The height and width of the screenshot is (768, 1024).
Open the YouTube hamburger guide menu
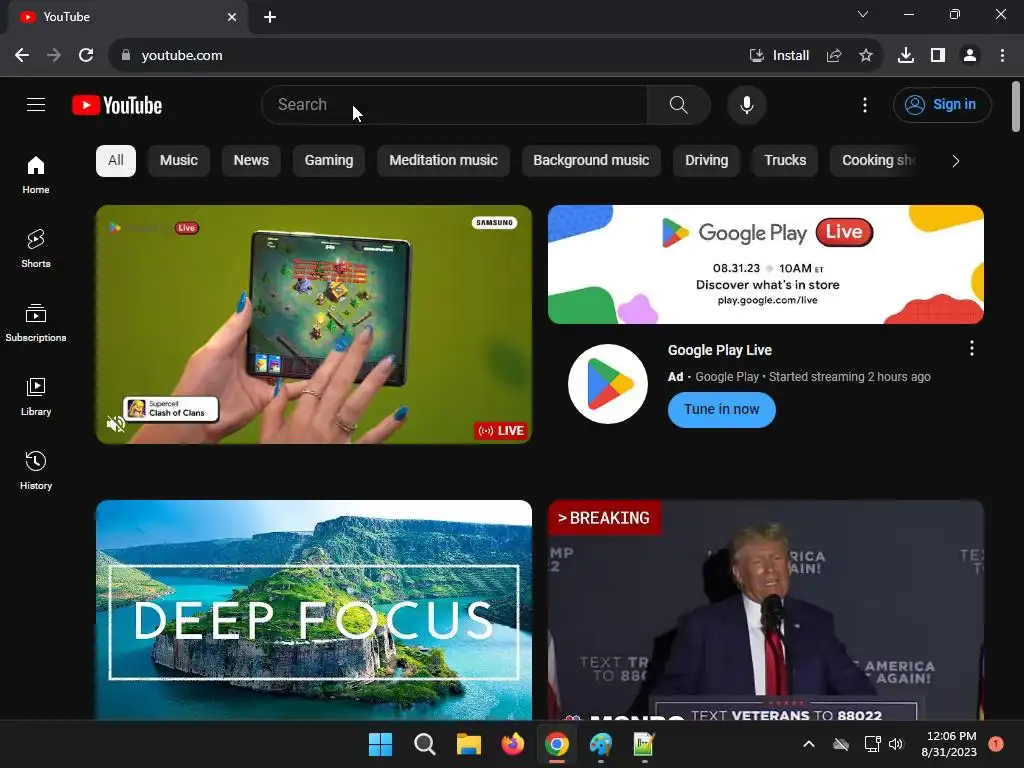point(36,104)
